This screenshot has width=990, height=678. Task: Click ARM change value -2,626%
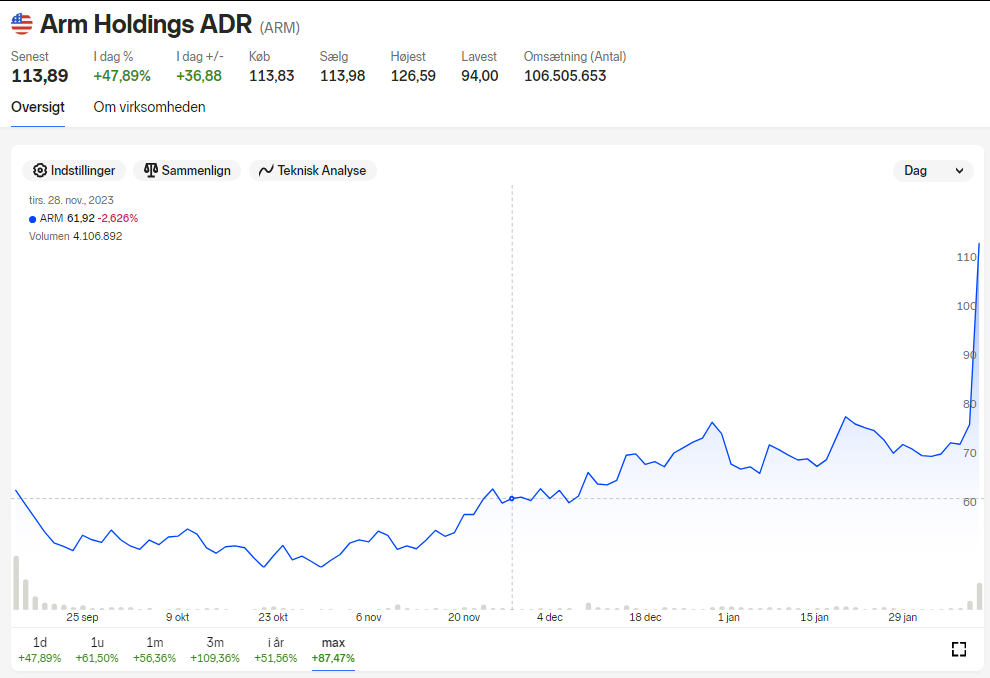pos(118,218)
